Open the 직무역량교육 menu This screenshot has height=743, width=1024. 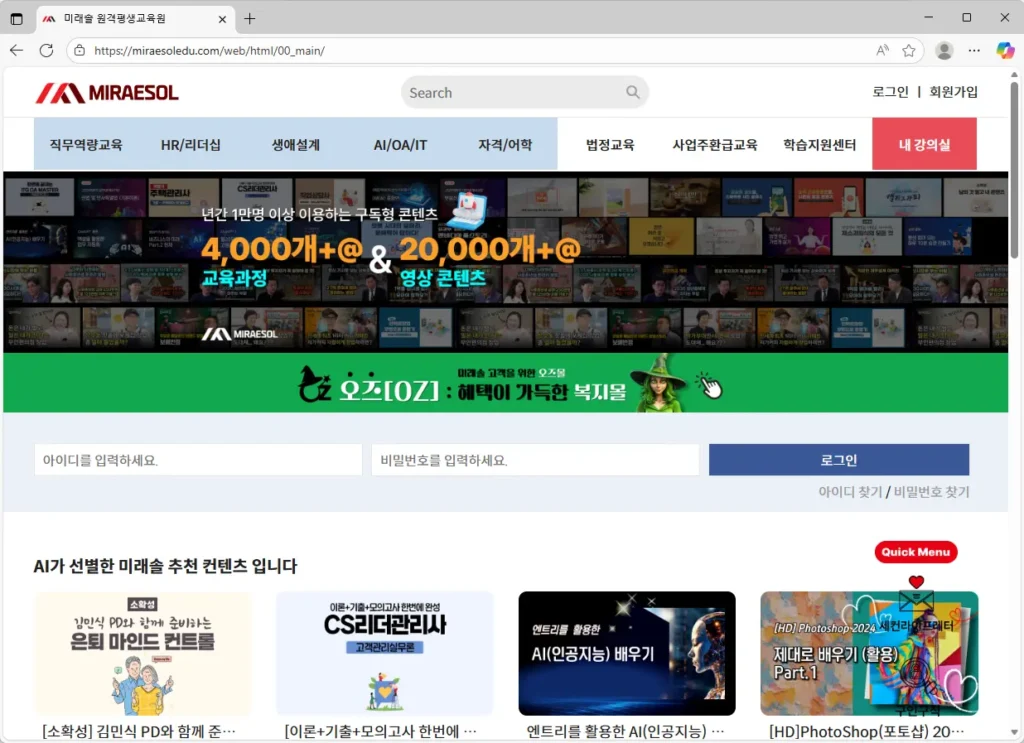click(86, 144)
